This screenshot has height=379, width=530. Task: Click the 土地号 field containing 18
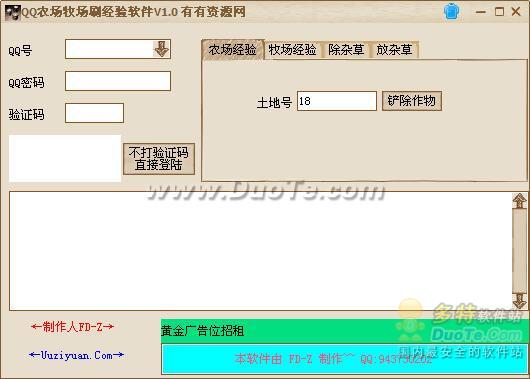[x=337, y=101]
